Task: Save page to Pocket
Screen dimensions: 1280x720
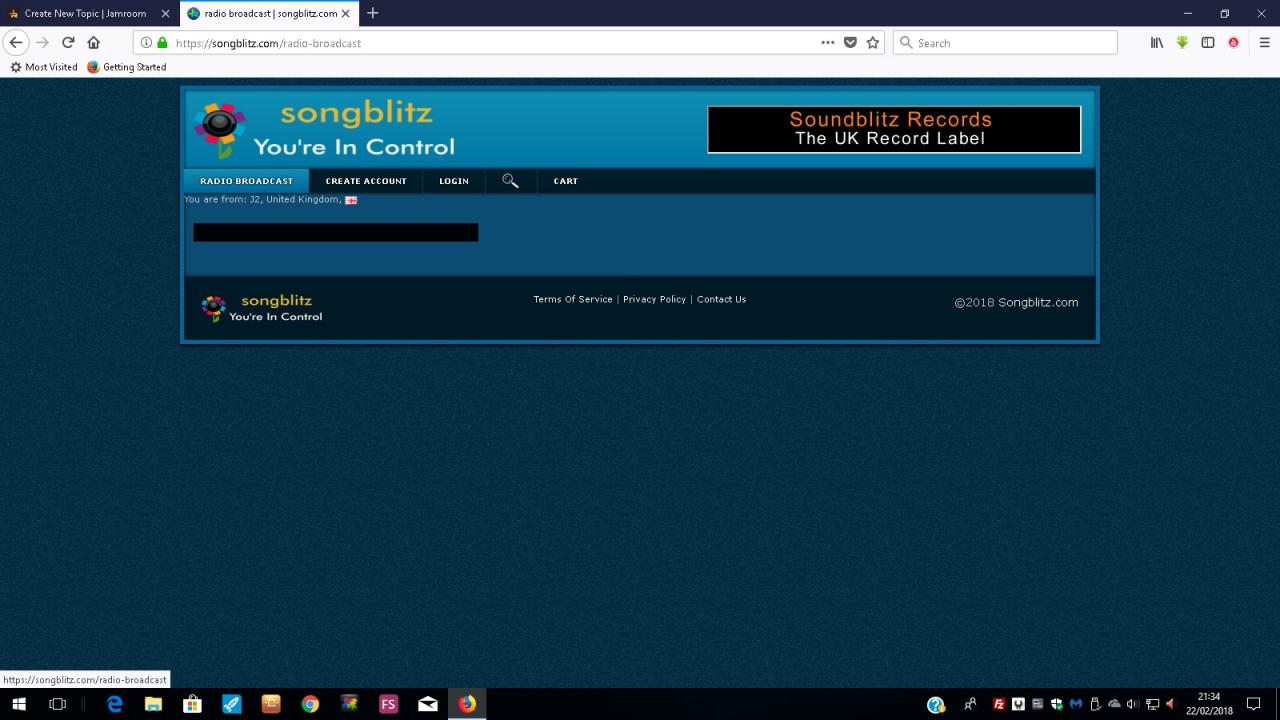Action: [x=851, y=43]
